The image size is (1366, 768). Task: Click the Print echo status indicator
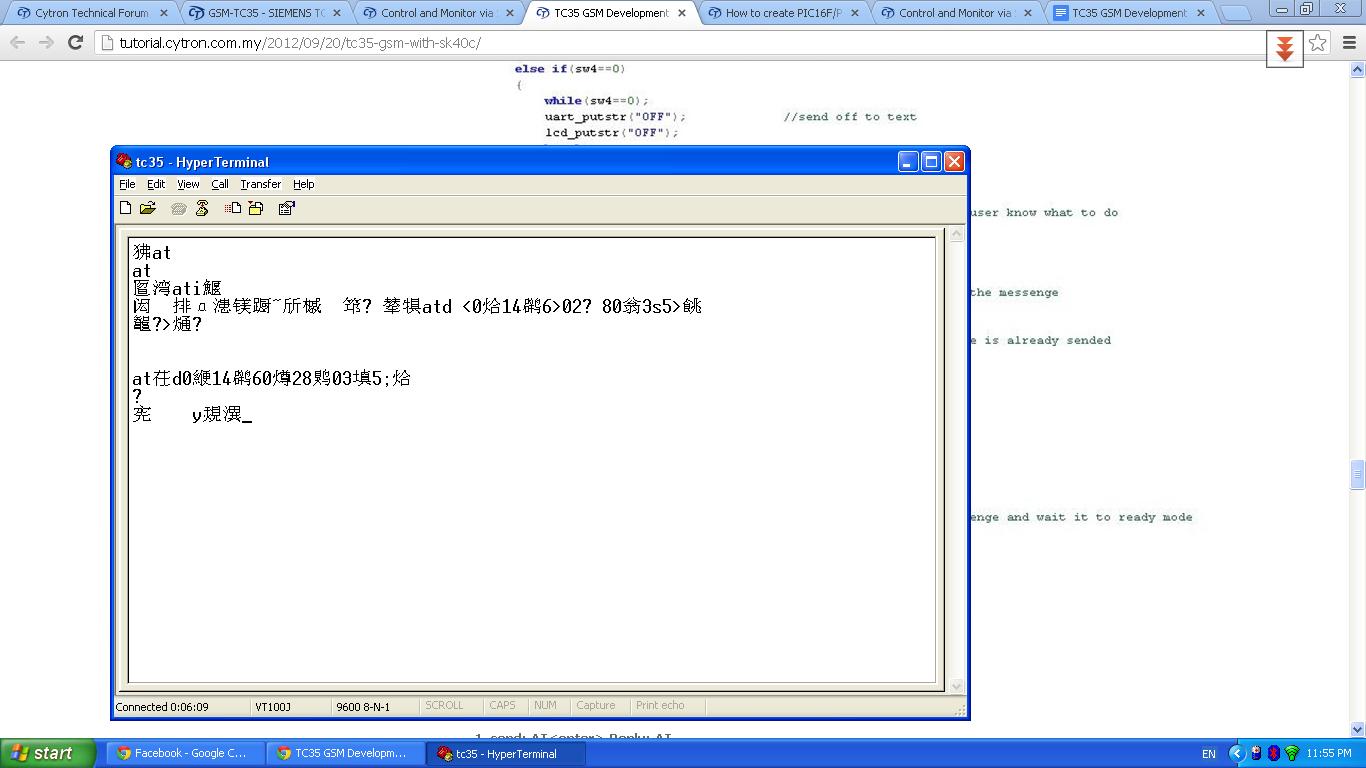pyautogui.click(x=660, y=705)
